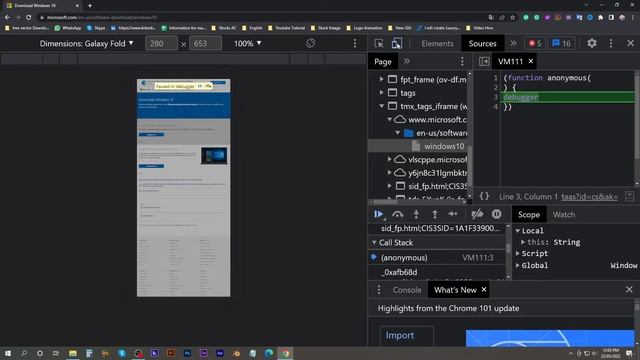640x360 pixels.
Task: Switch to the Elements tab
Action: 437,43
